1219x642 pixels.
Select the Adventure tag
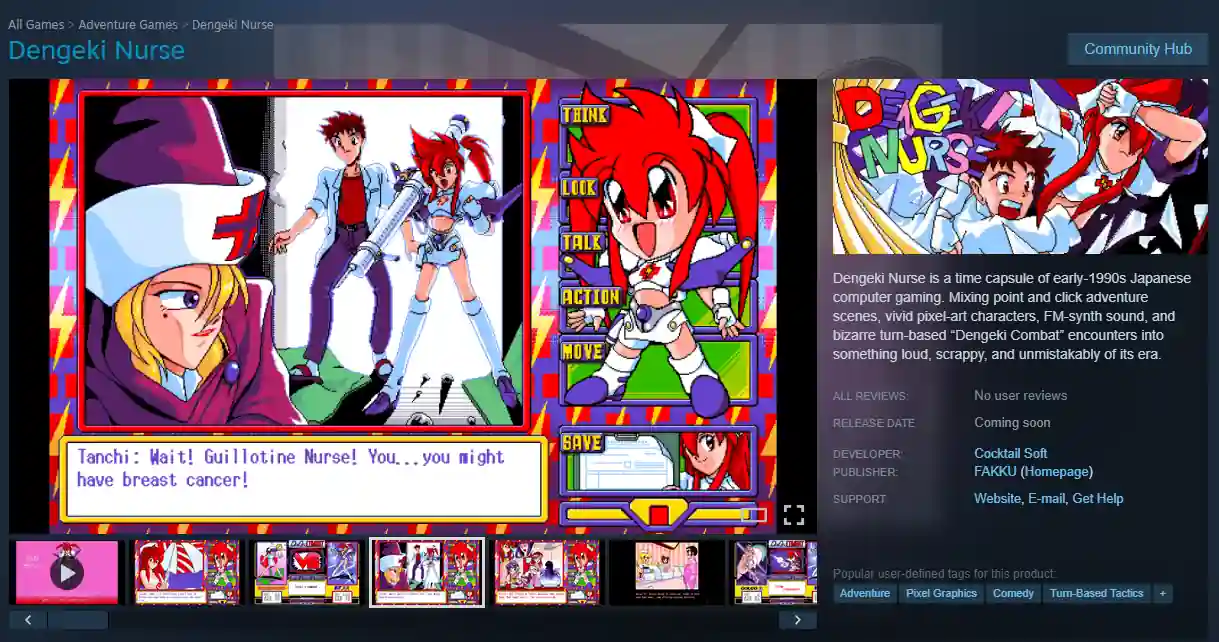click(865, 593)
